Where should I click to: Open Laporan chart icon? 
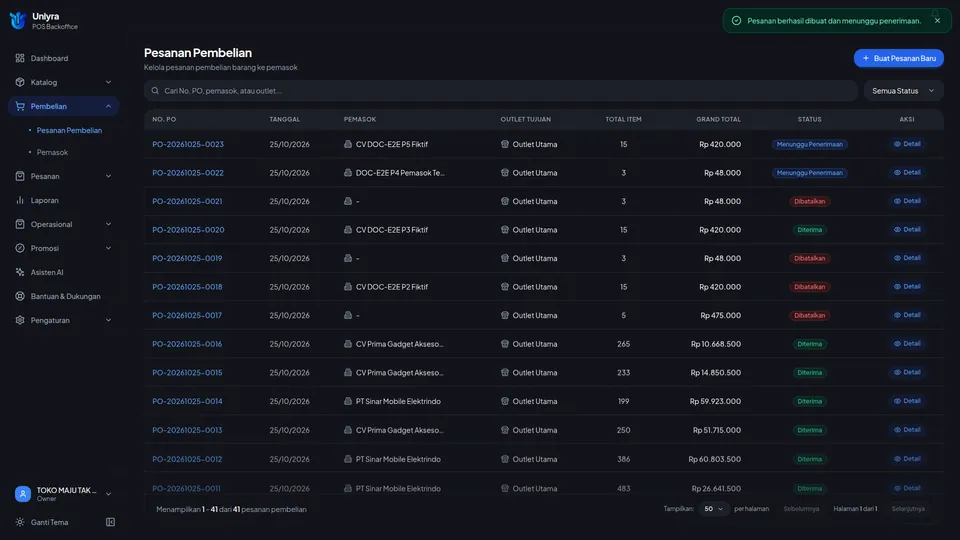[20, 200]
